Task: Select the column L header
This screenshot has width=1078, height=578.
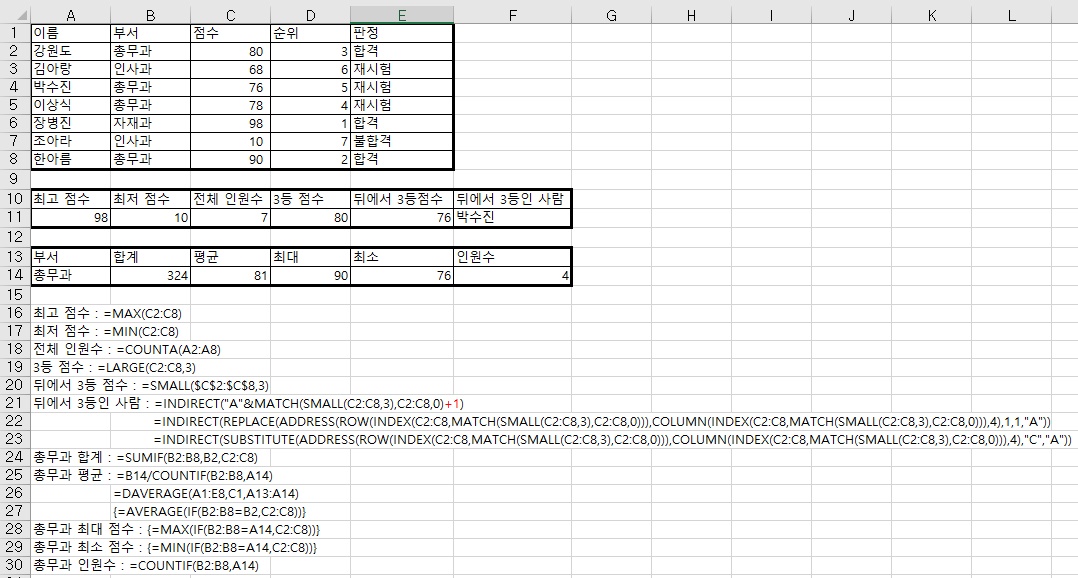Action: point(1011,15)
